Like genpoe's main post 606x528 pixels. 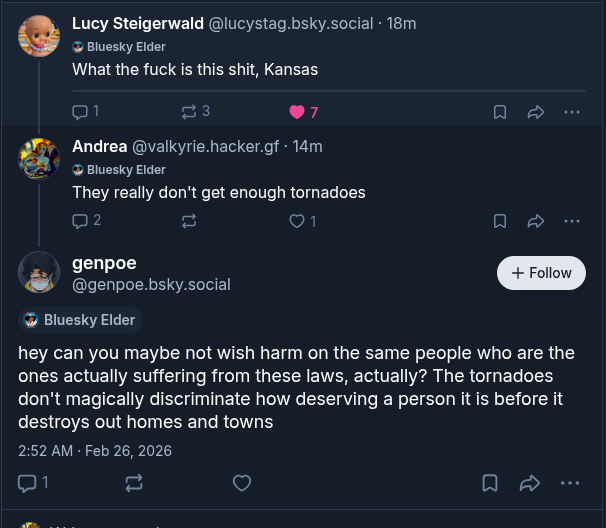click(241, 483)
